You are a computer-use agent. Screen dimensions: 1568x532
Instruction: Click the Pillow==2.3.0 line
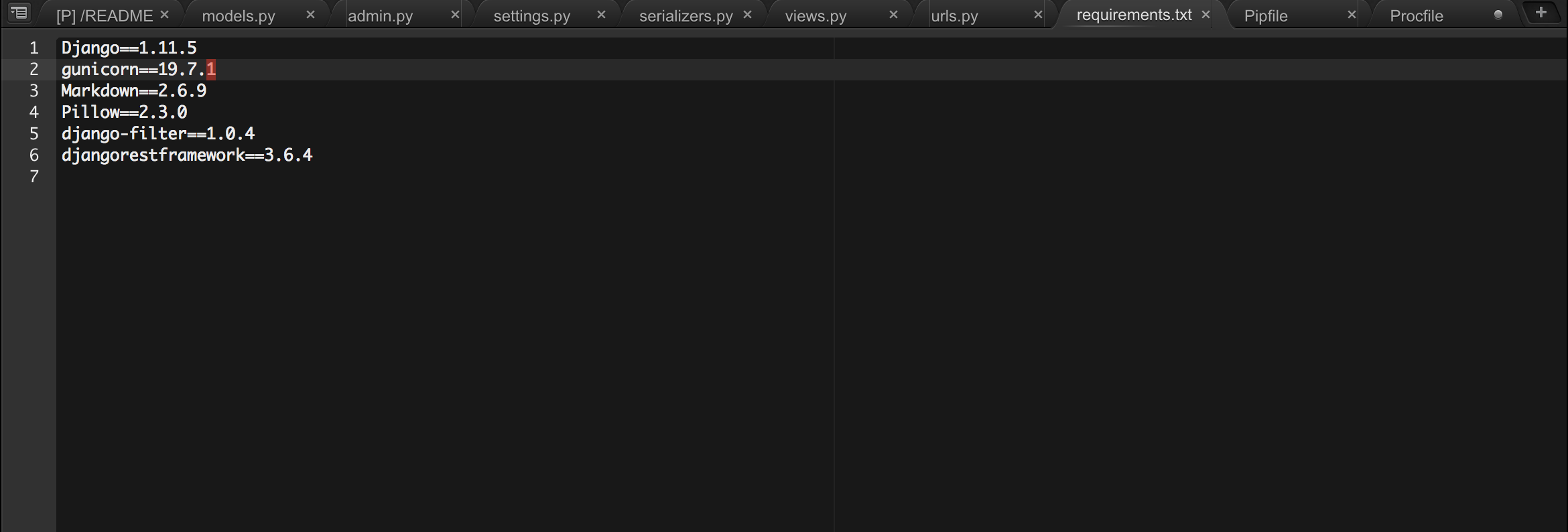125,112
